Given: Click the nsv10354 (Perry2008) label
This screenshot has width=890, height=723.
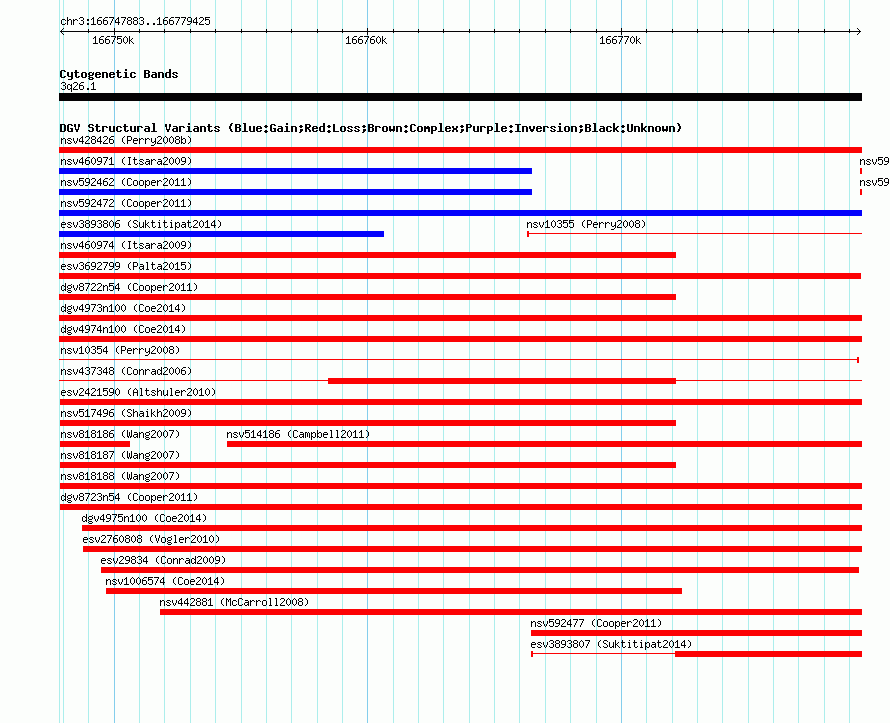Looking at the screenshot, I should pyautogui.click(x=120, y=350).
